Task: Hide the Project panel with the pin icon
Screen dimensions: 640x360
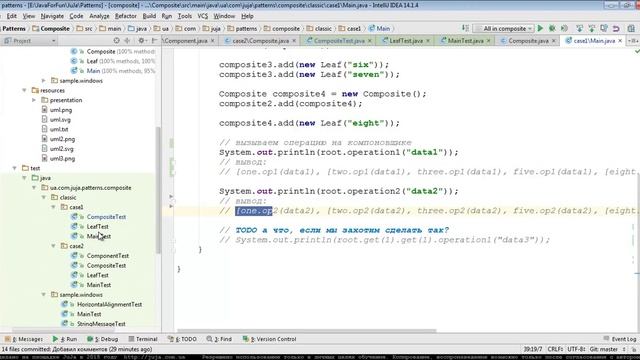Action: [x=154, y=40]
